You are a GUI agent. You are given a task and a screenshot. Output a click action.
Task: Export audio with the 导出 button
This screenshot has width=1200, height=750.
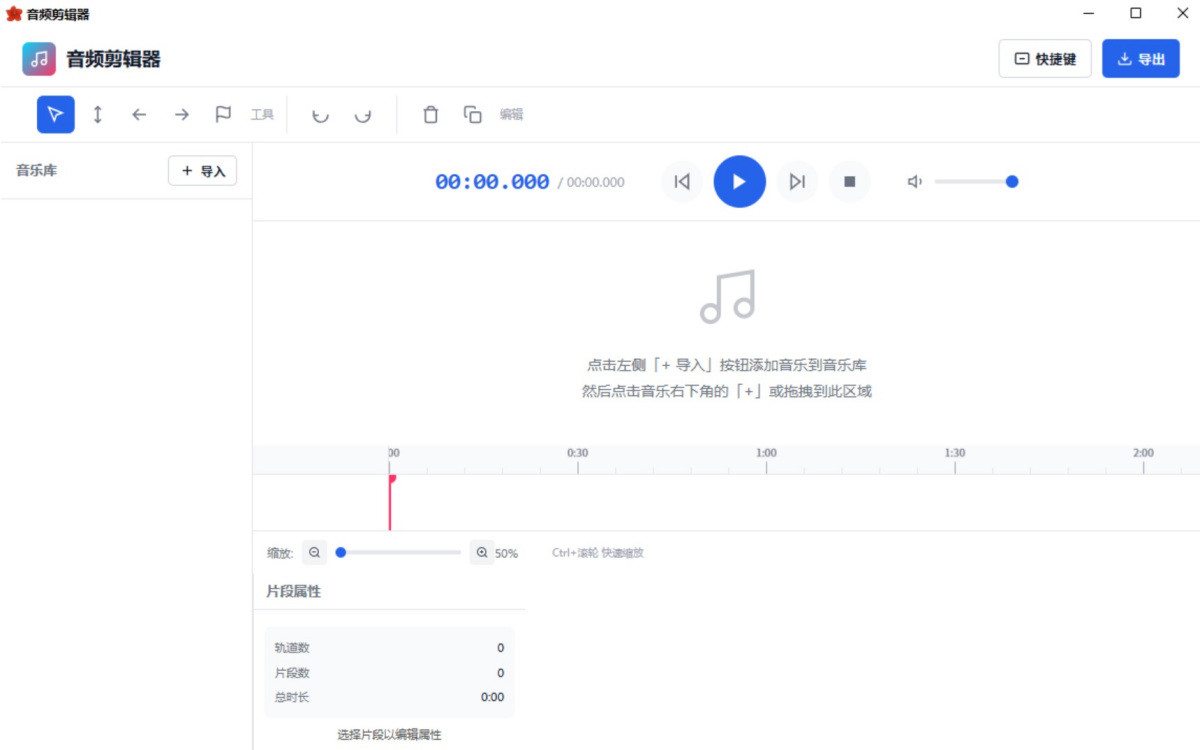click(1140, 59)
